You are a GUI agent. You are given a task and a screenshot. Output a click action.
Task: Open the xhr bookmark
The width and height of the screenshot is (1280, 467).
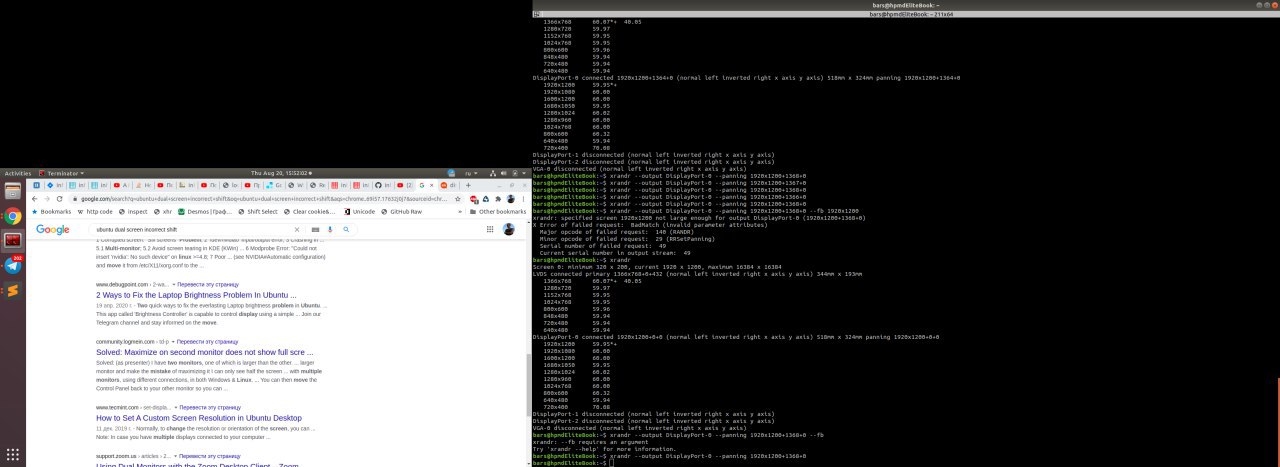click(162, 212)
